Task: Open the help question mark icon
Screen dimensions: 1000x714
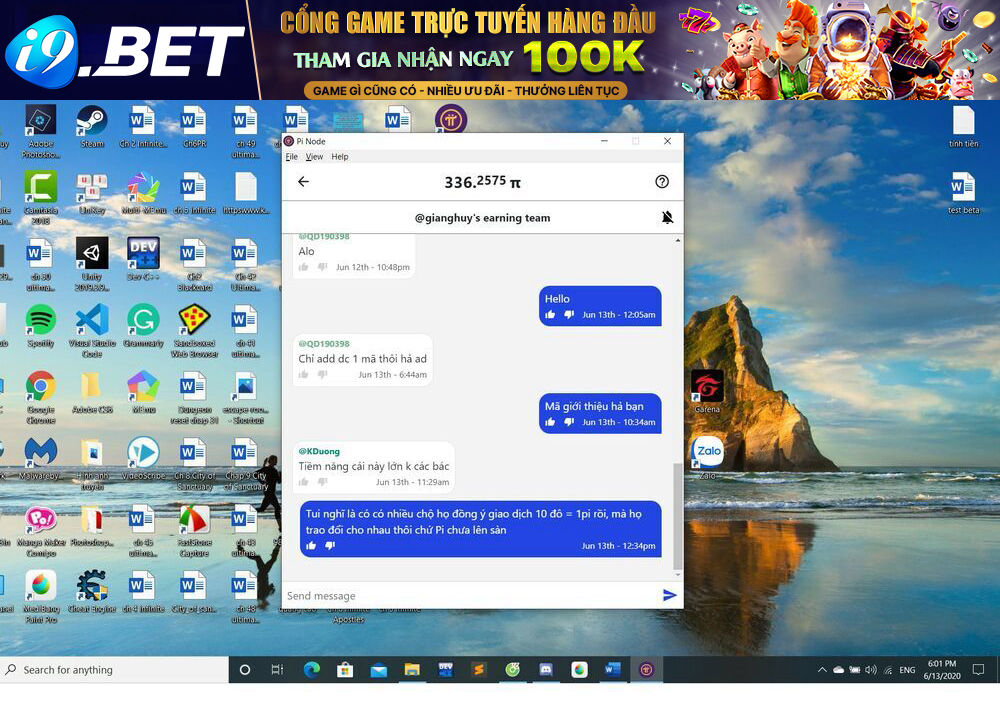Action: 661,182
